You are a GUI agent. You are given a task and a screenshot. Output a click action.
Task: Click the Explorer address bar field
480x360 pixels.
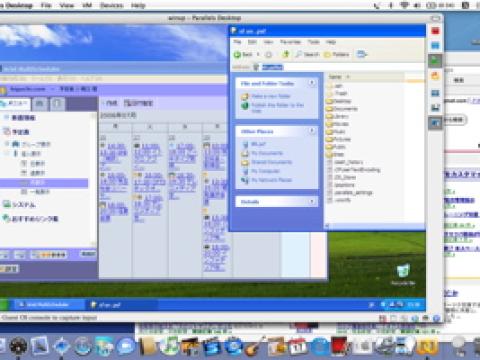click(338, 67)
